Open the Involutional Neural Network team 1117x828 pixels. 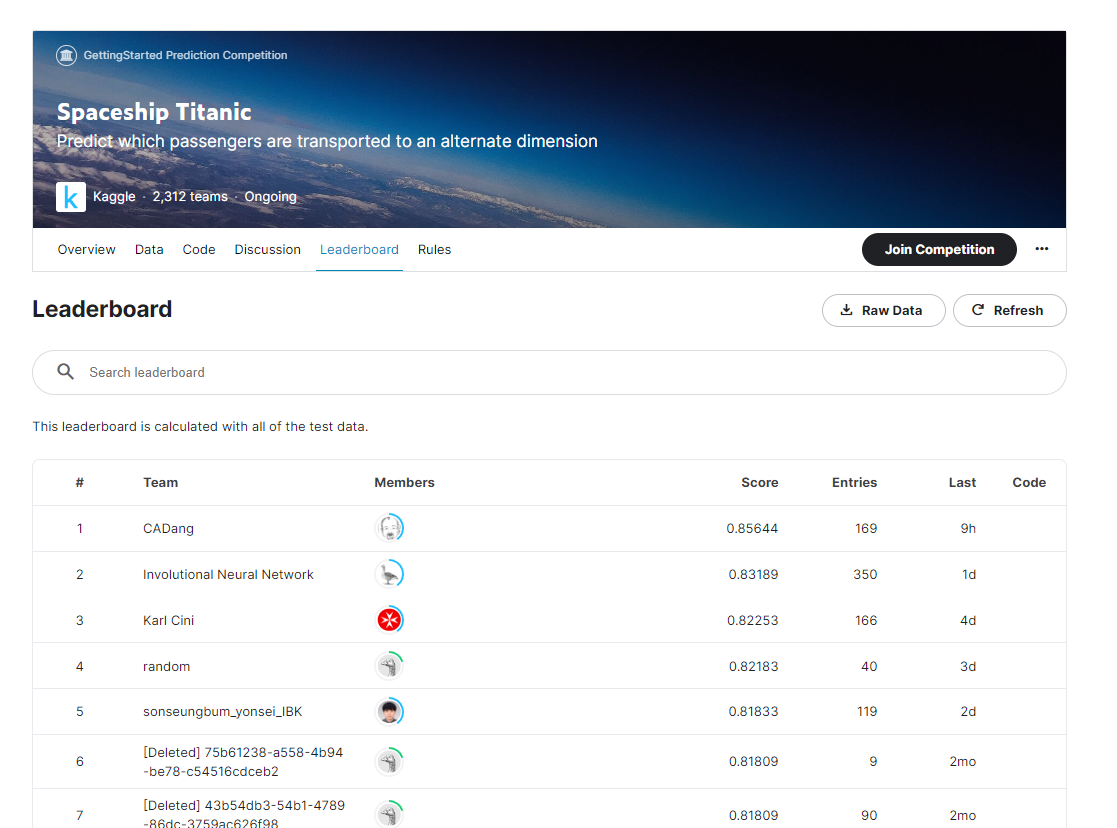(228, 574)
